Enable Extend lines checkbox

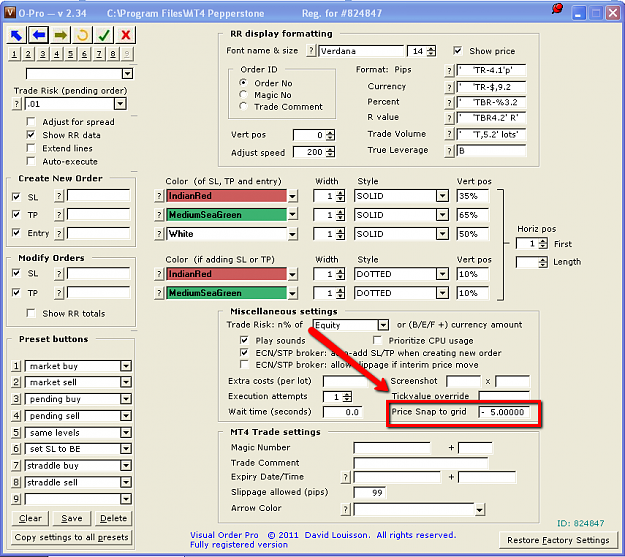pos(31,148)
